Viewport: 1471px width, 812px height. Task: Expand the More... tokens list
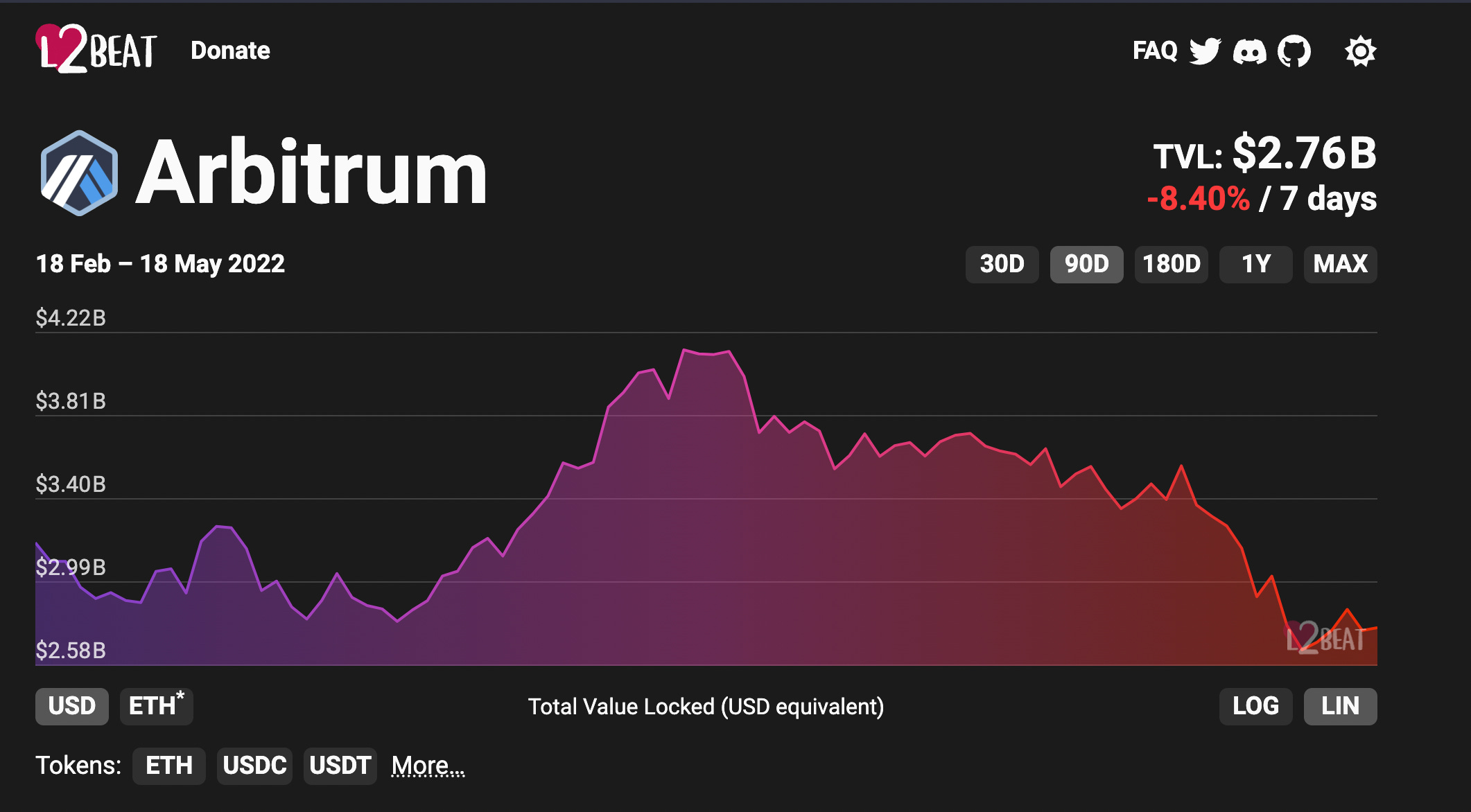[428, 766]
